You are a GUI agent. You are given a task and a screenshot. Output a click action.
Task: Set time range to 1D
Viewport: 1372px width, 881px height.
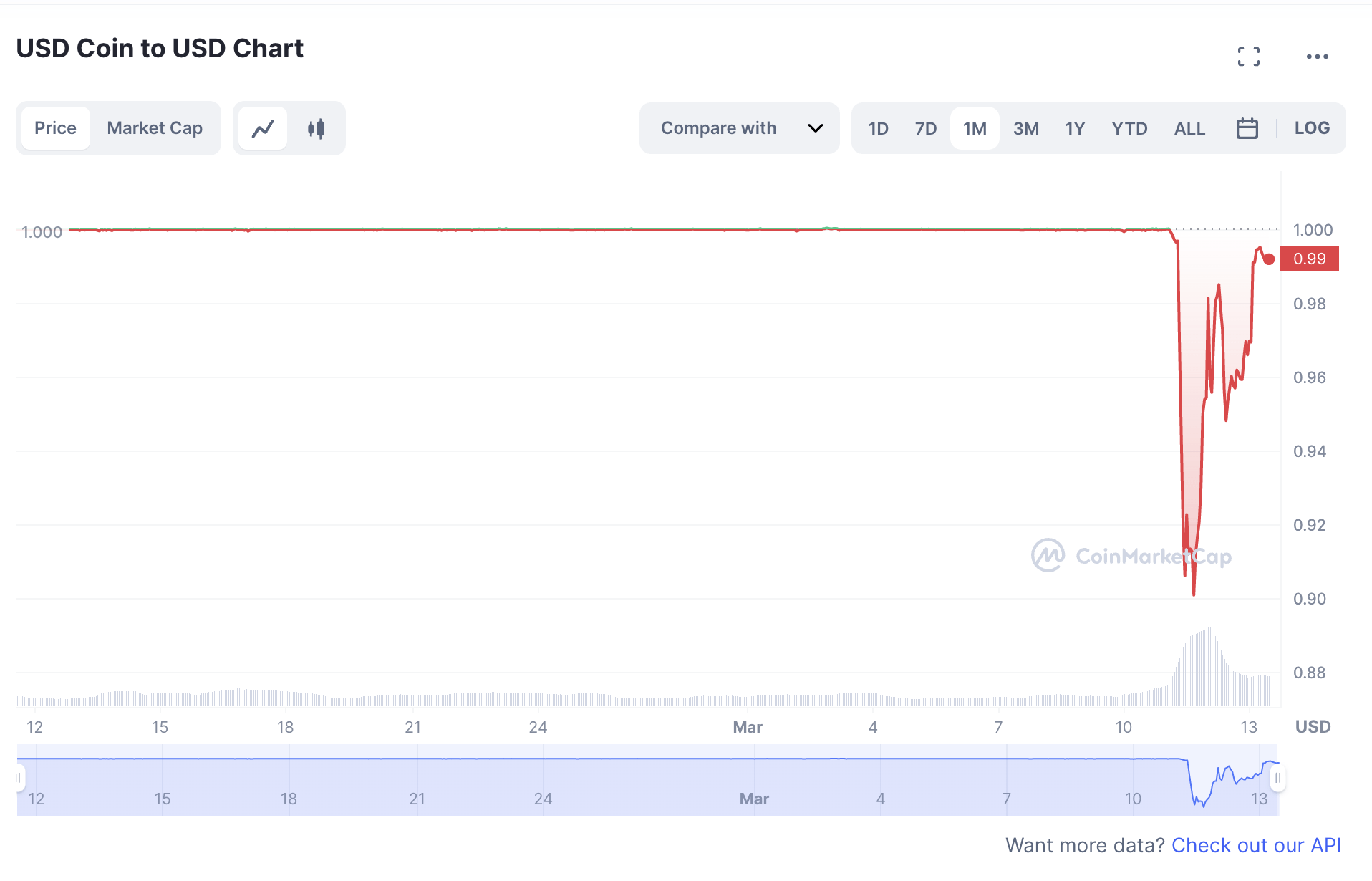[x=878, y=128]
